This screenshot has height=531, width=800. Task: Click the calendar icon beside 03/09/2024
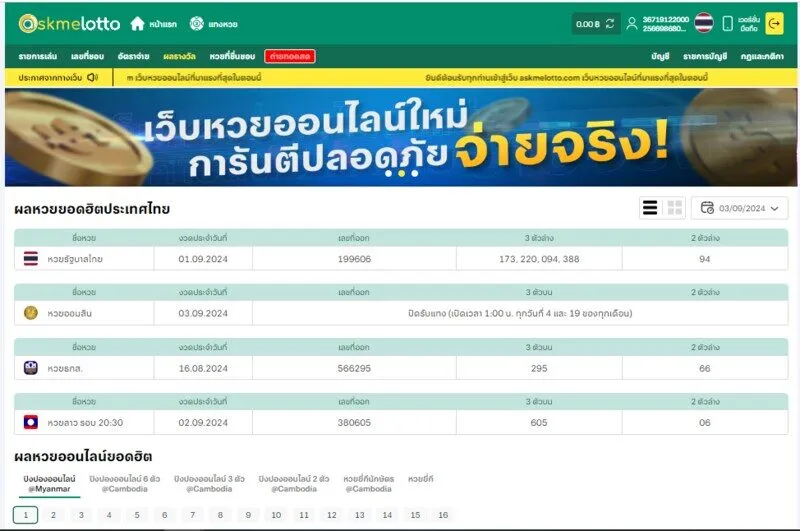[707, 208]
